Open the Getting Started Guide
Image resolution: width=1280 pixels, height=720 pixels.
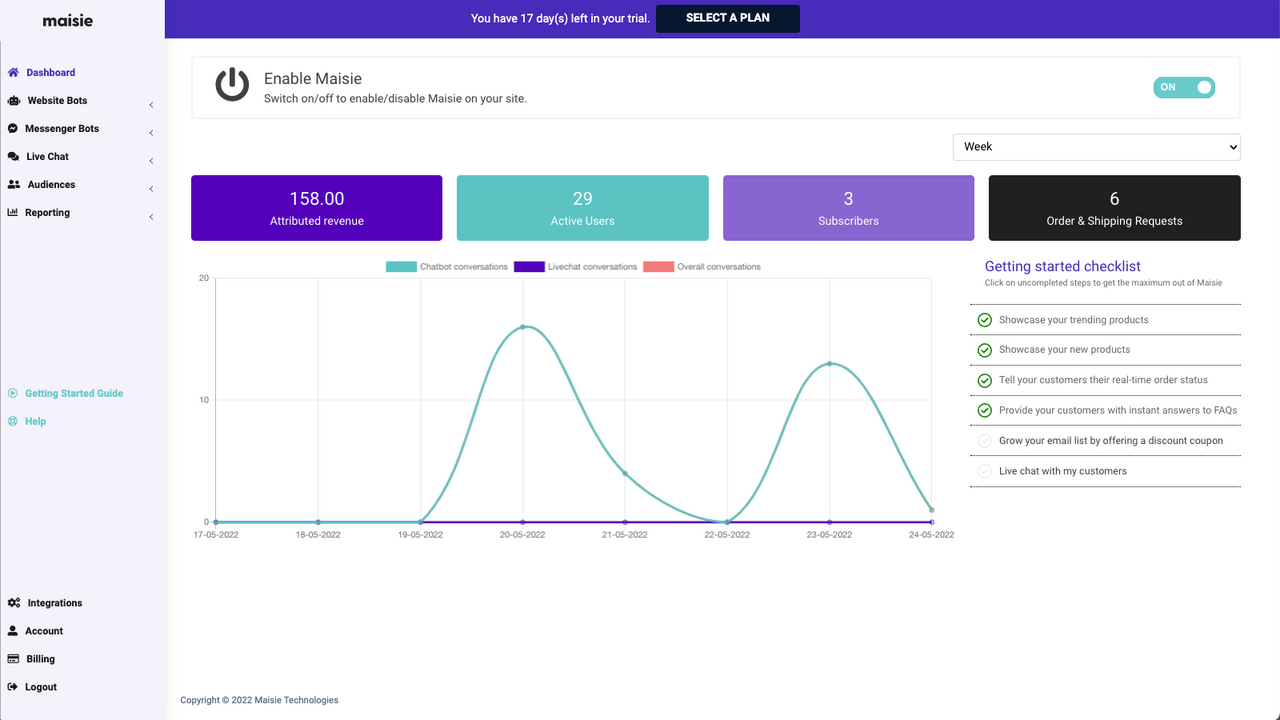[x=73, y=393]
